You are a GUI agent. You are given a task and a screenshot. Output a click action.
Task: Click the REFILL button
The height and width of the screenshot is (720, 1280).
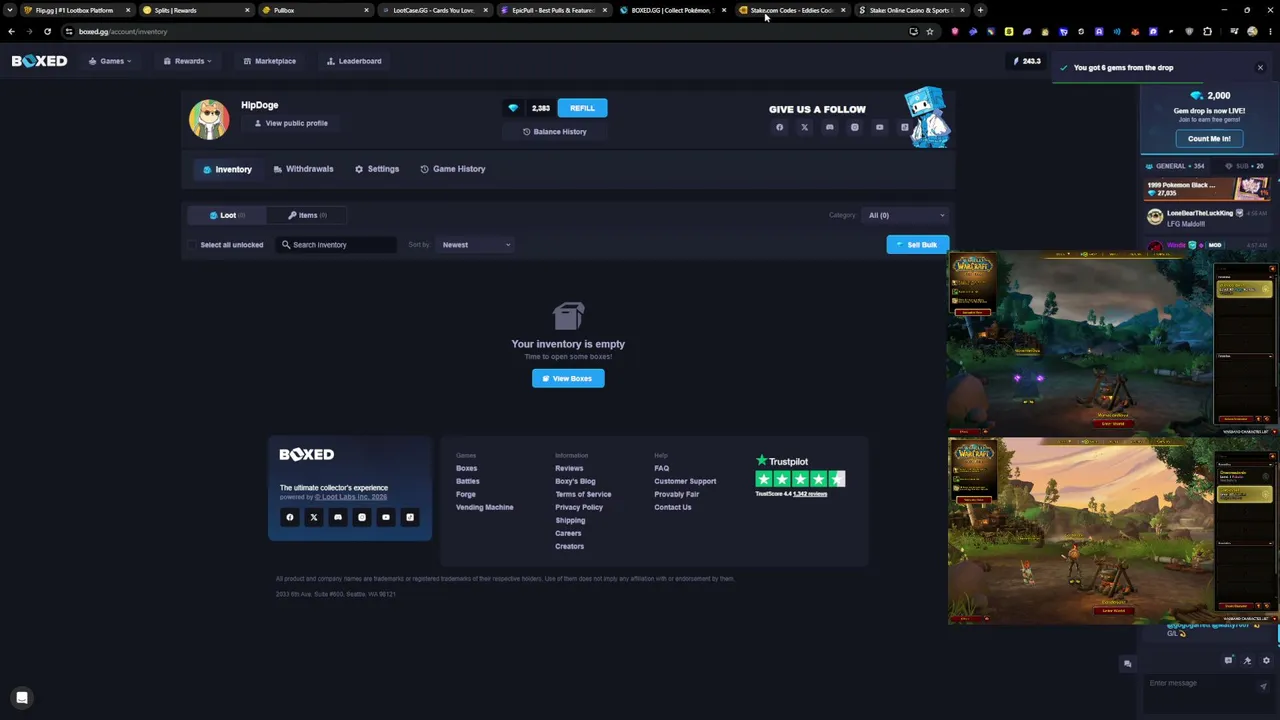click(582, 108)
